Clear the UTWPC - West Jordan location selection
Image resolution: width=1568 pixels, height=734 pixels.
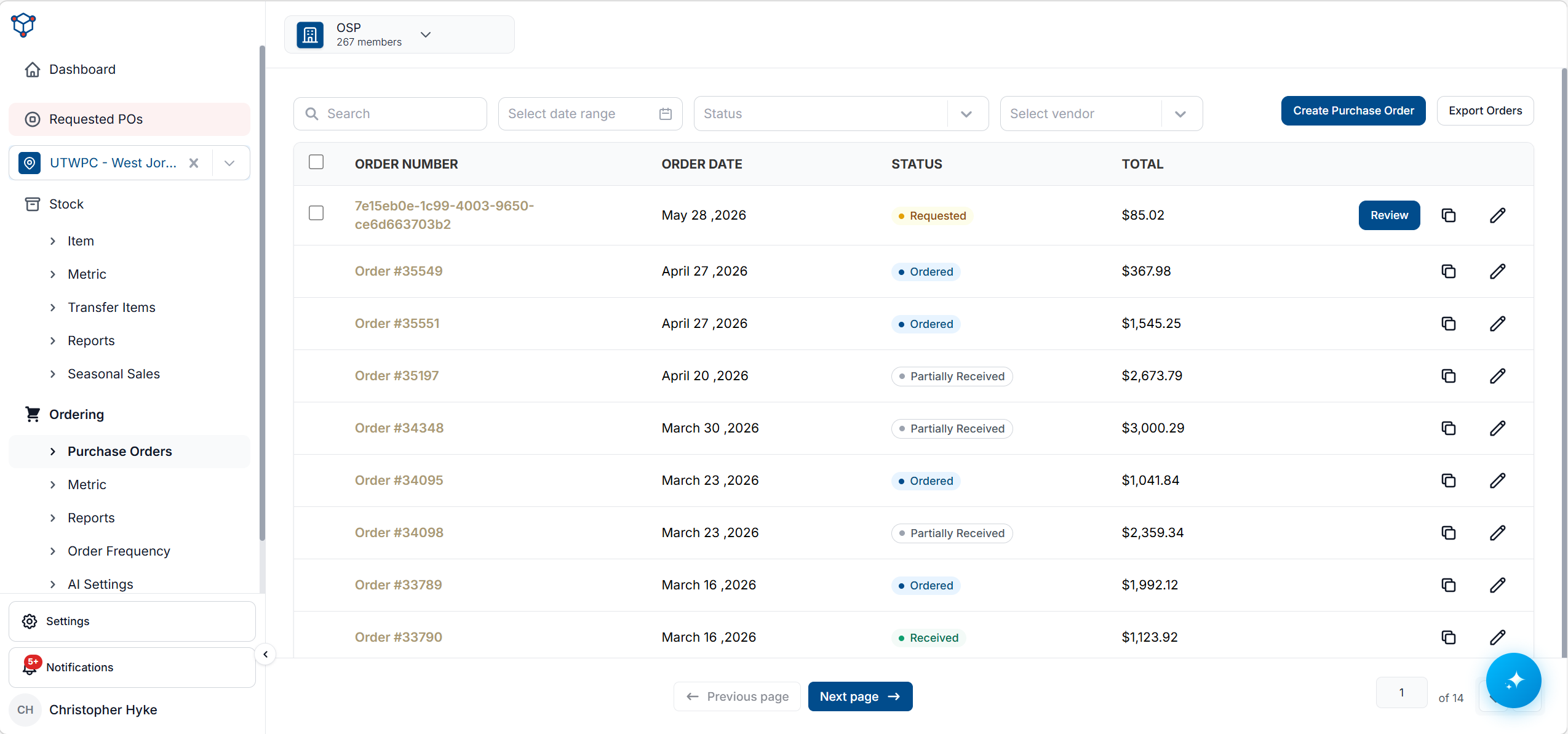coord(193,163)
